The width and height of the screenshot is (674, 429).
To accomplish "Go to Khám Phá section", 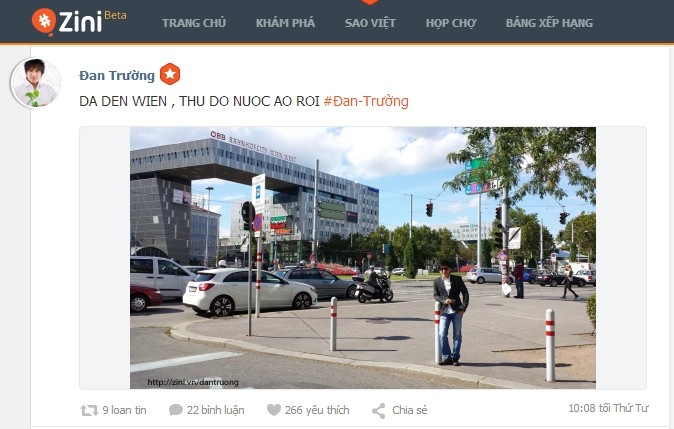I will pos(285,23).
